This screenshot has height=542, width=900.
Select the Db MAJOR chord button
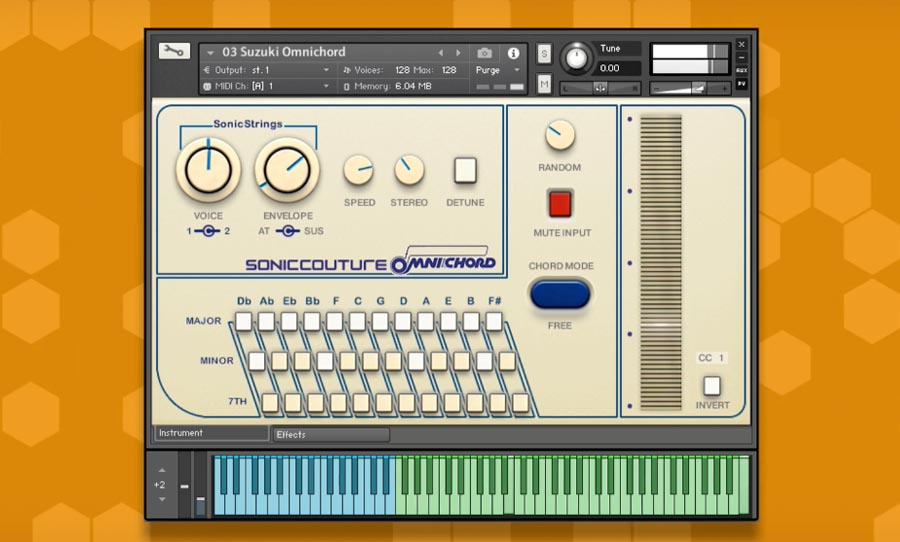click(x=243, y=322)
